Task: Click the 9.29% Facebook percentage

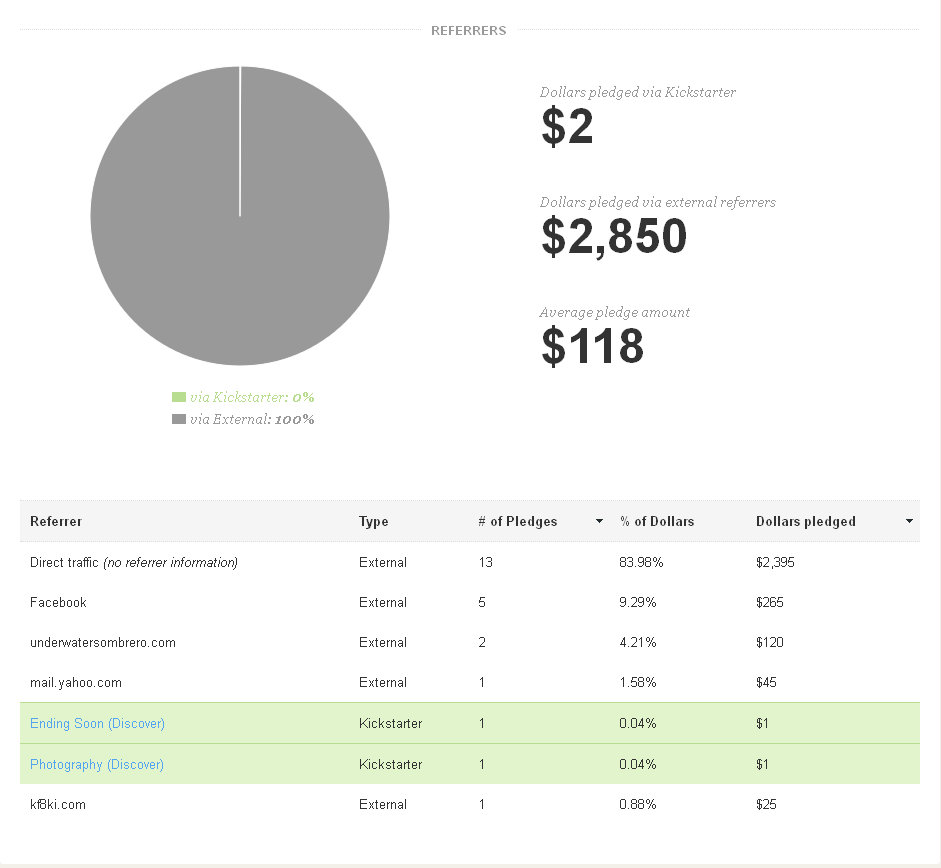Action: (x=637, y=602)
